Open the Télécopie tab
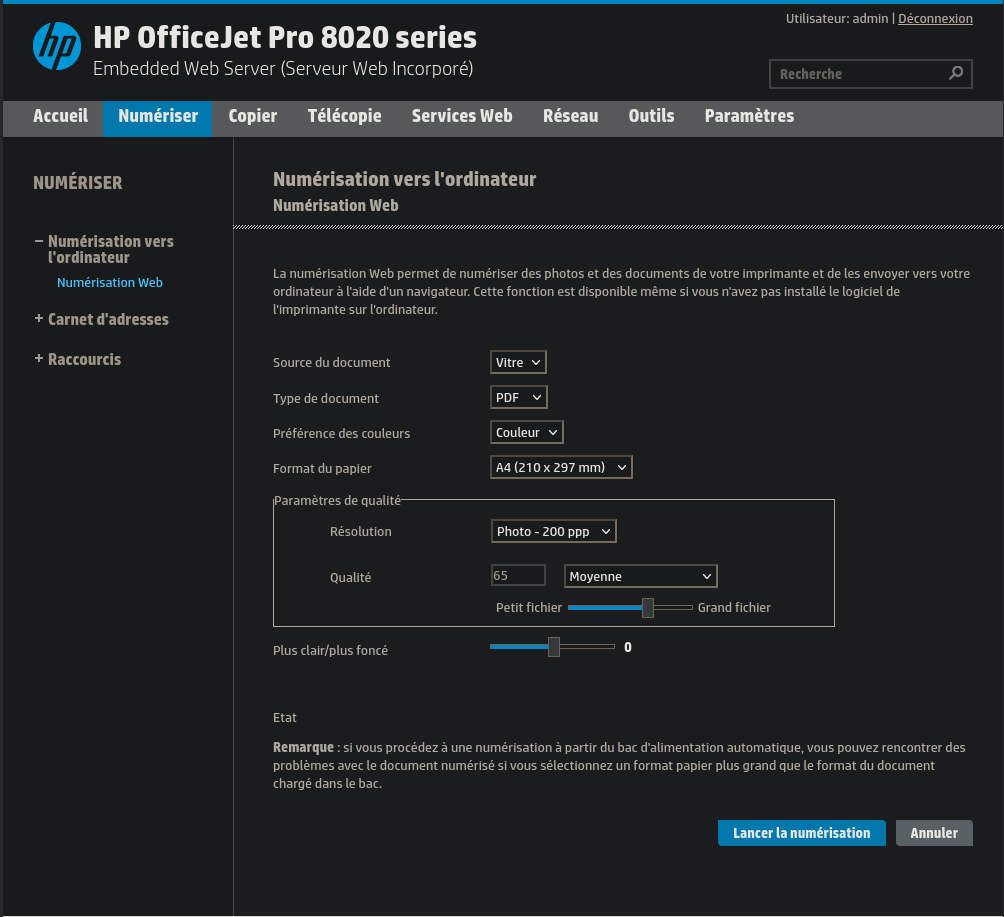The width and height of the screenshot is (1004, 917). [344, 116]
